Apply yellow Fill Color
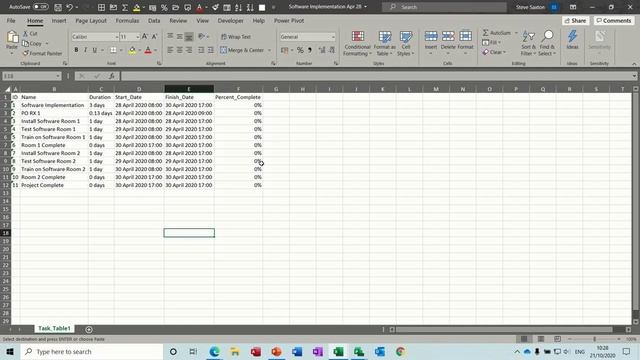The image size is (640, 360). coord(132,50)
